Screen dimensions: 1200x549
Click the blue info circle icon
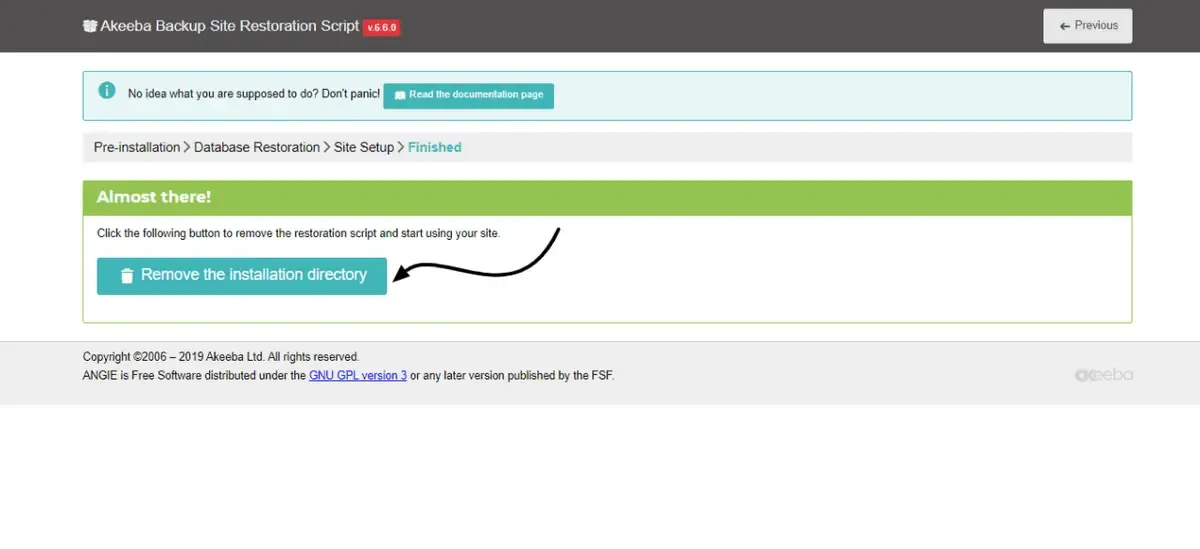[107, 90]
